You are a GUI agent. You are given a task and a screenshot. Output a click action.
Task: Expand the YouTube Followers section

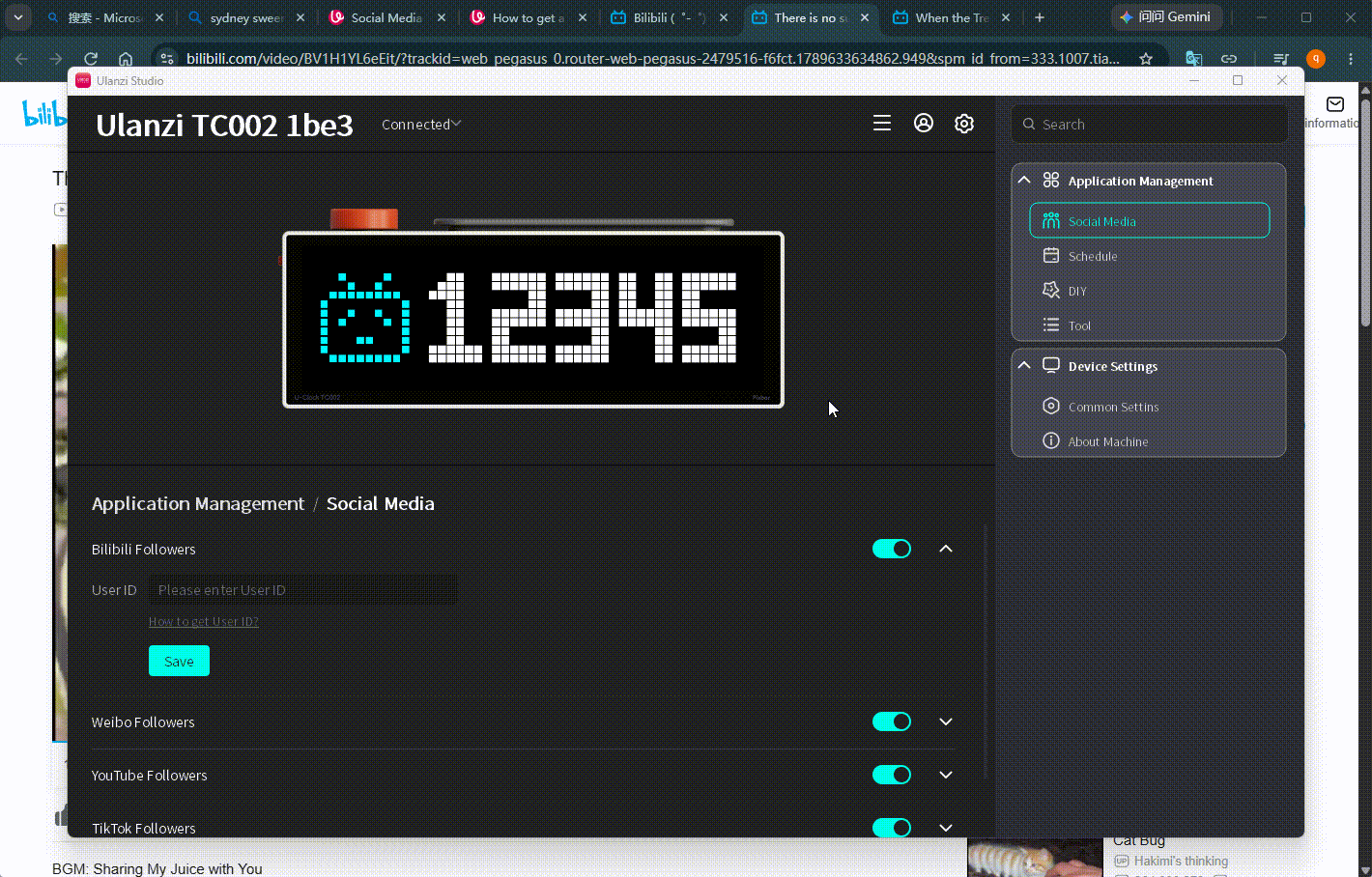946,775
